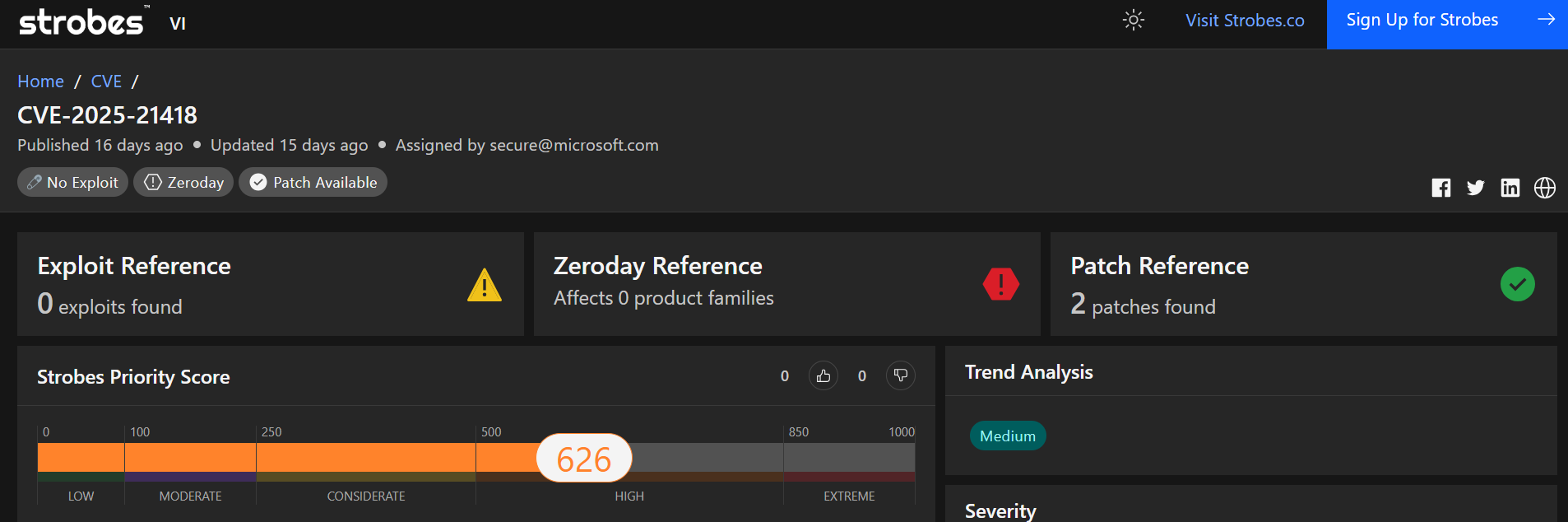Image resolution: width=1568 pixels, height=522 pixels.
Task: Share the CVE on Twitter
Action: (x=1476, y=188)
